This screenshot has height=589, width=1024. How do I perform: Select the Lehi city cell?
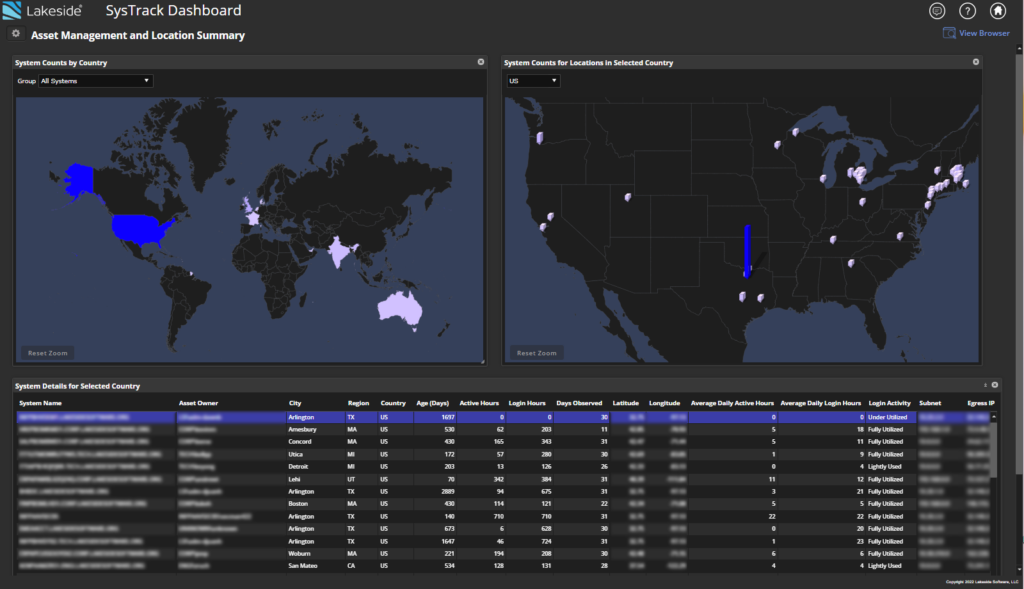coord(294,479)
